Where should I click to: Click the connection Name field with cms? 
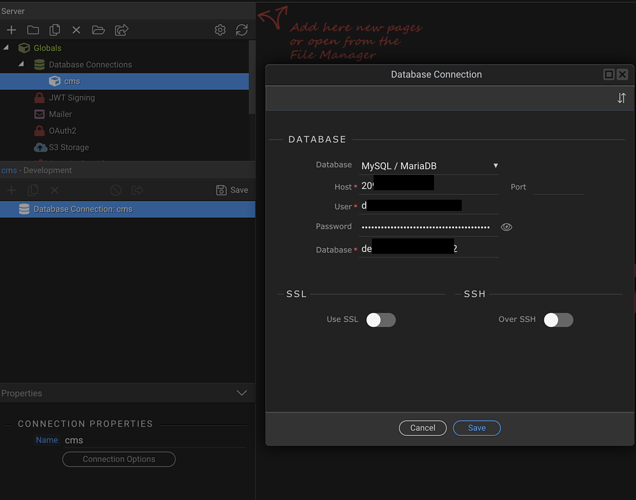click(155, 440)
